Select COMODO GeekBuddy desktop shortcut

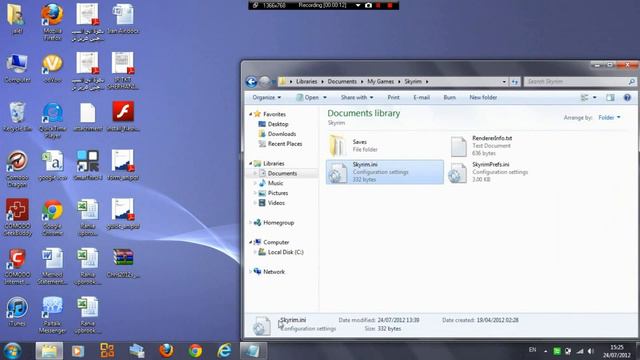tap(17, 218)
